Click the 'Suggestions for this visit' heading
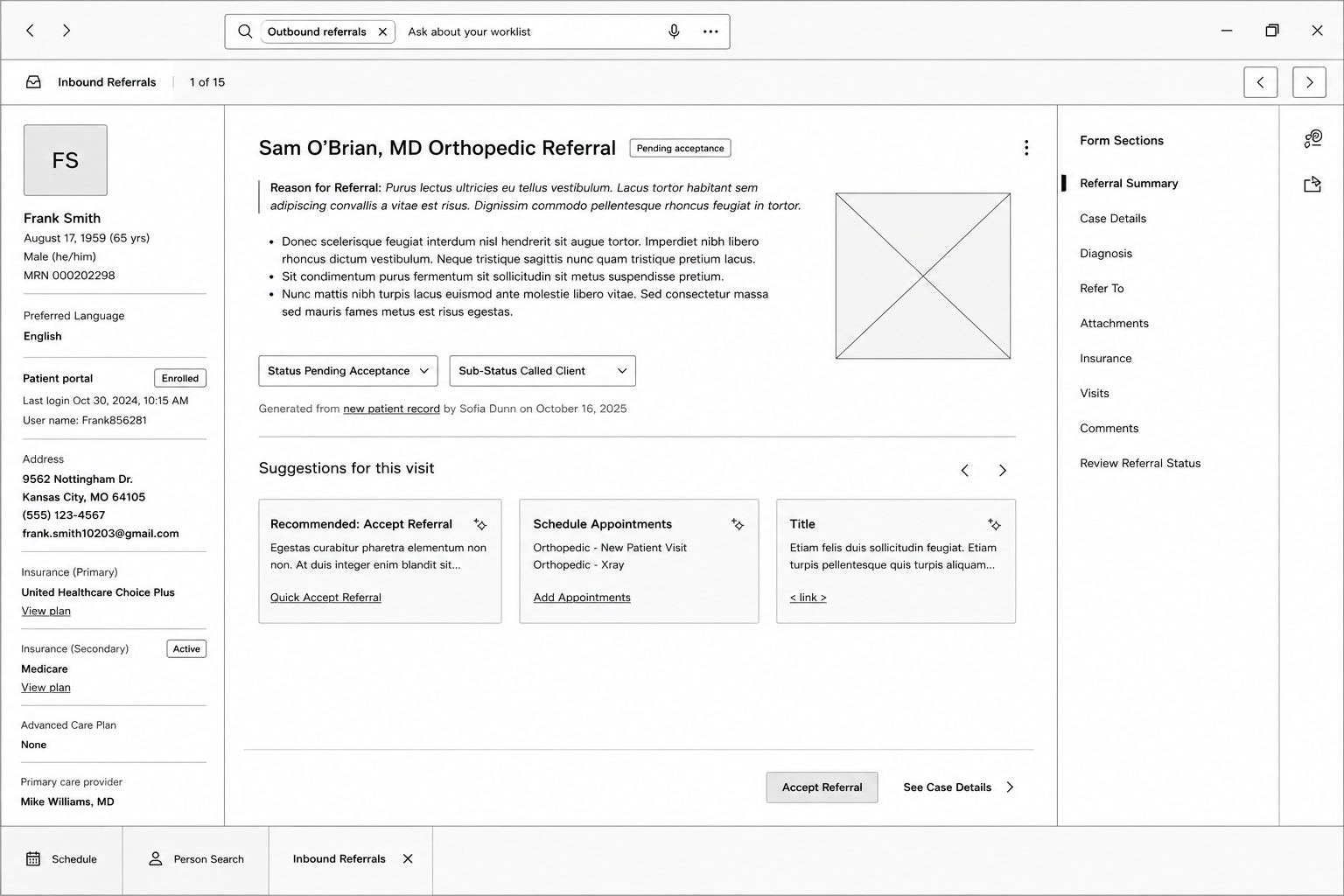The image size is (1344, 896). point(346,468)
